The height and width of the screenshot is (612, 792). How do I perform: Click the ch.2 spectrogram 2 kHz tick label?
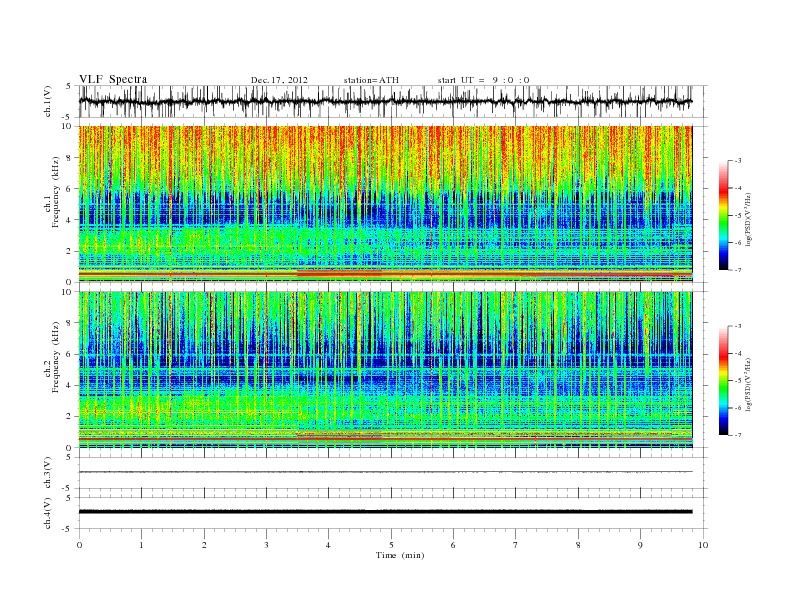69,417
